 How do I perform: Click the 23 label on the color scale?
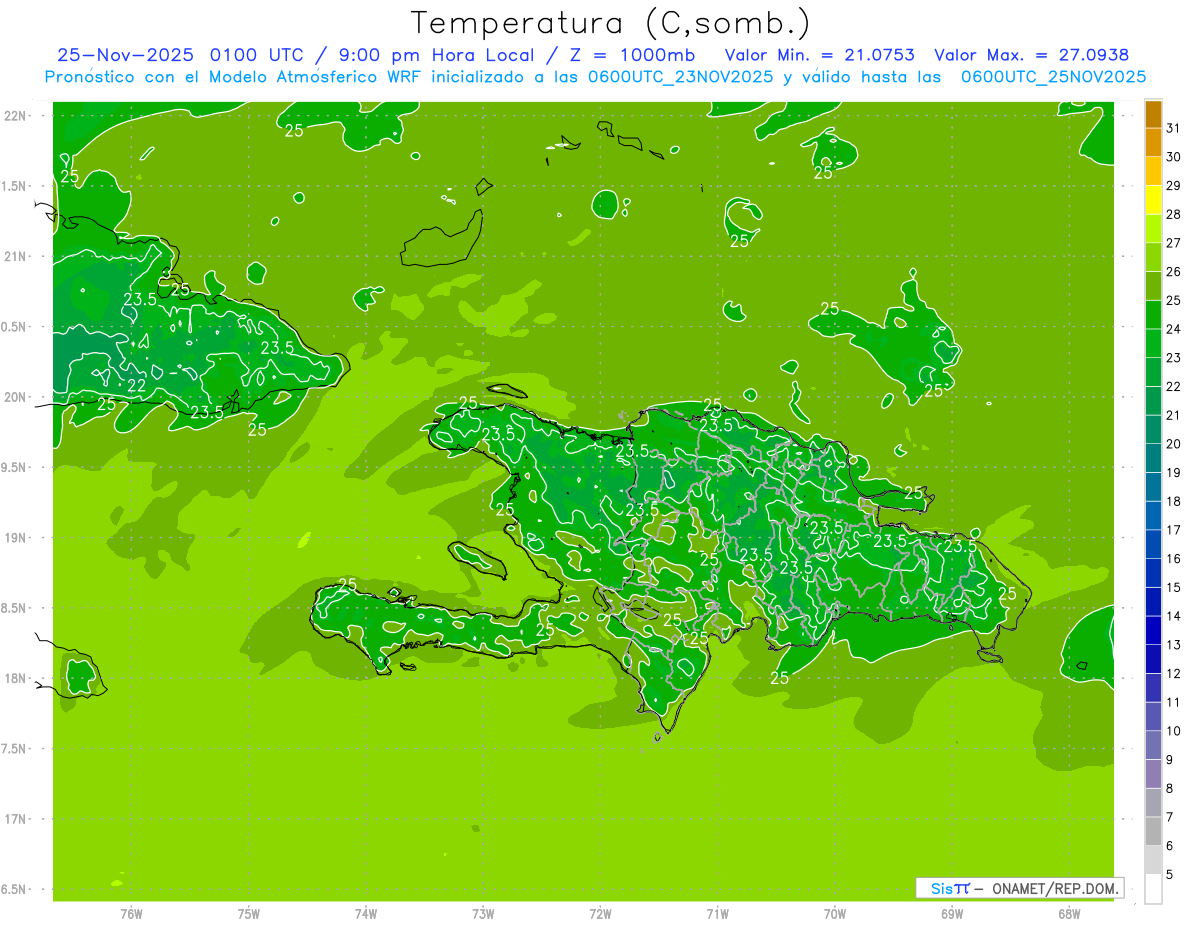pyautogui.click(x=1173, y=358)
